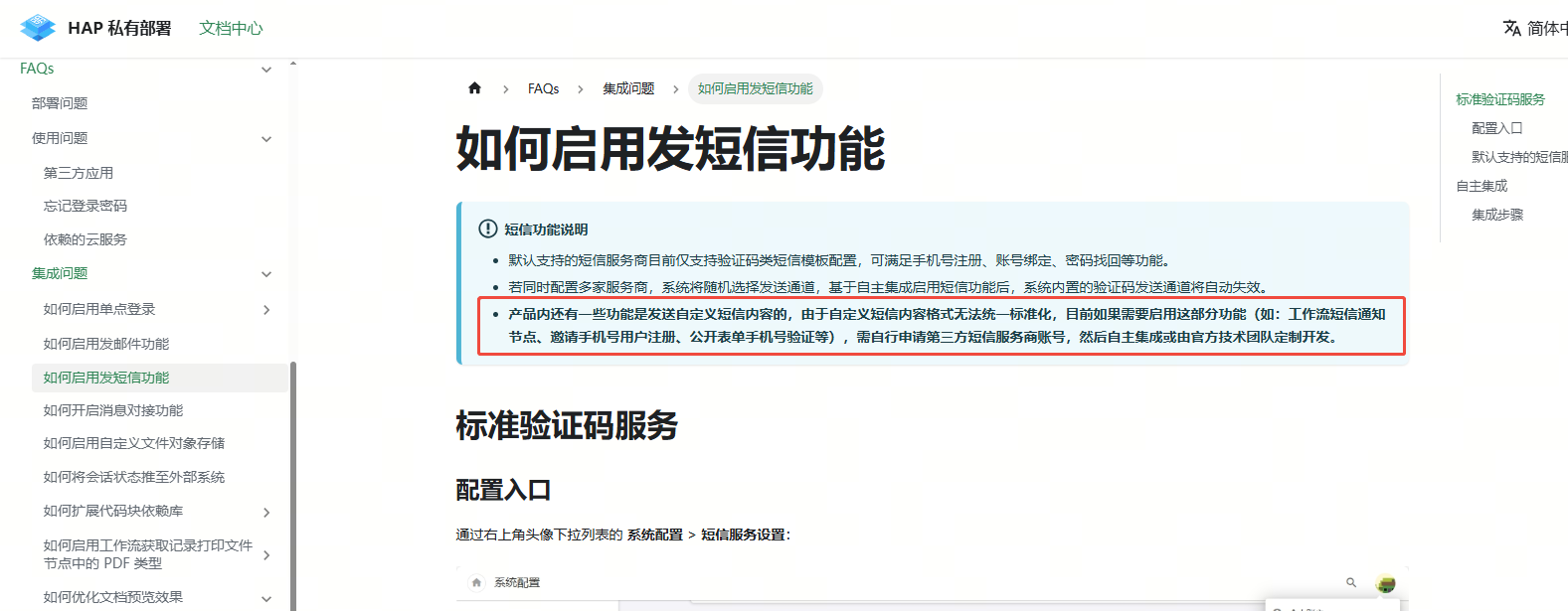Open the 第三方应用 page
The width and height of the screenshot is (1568, 611).
pos(79,173)
